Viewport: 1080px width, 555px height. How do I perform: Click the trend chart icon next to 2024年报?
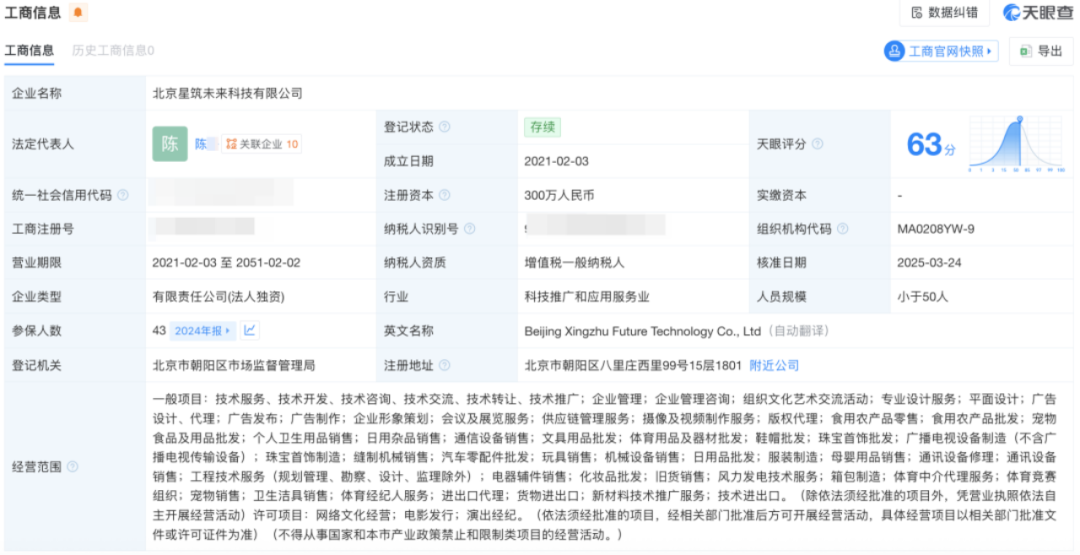(250, 330)
